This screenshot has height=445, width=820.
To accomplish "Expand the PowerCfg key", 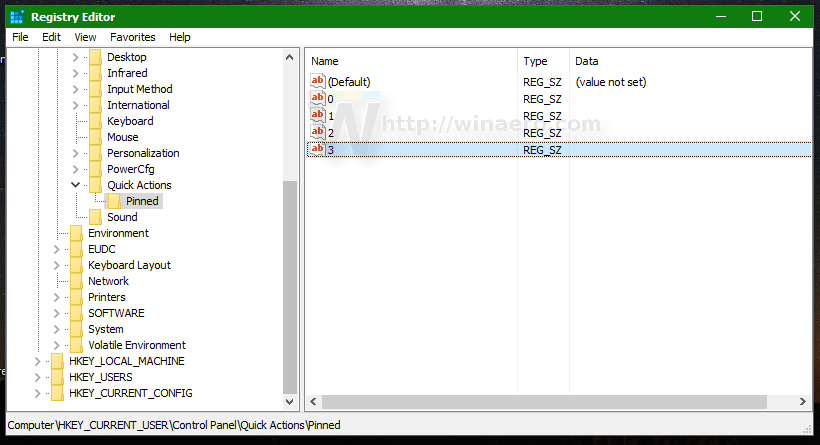I will pyautogui.click(x=75, y=169).
